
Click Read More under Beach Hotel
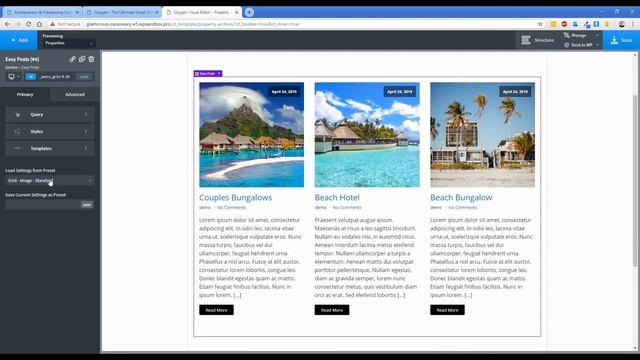pos(332,310)
